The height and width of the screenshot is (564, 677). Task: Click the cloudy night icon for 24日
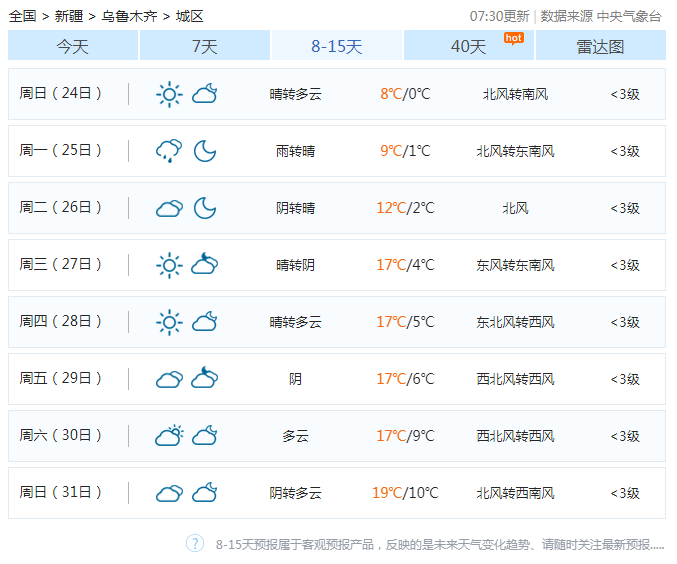click(x=205, y=94)
